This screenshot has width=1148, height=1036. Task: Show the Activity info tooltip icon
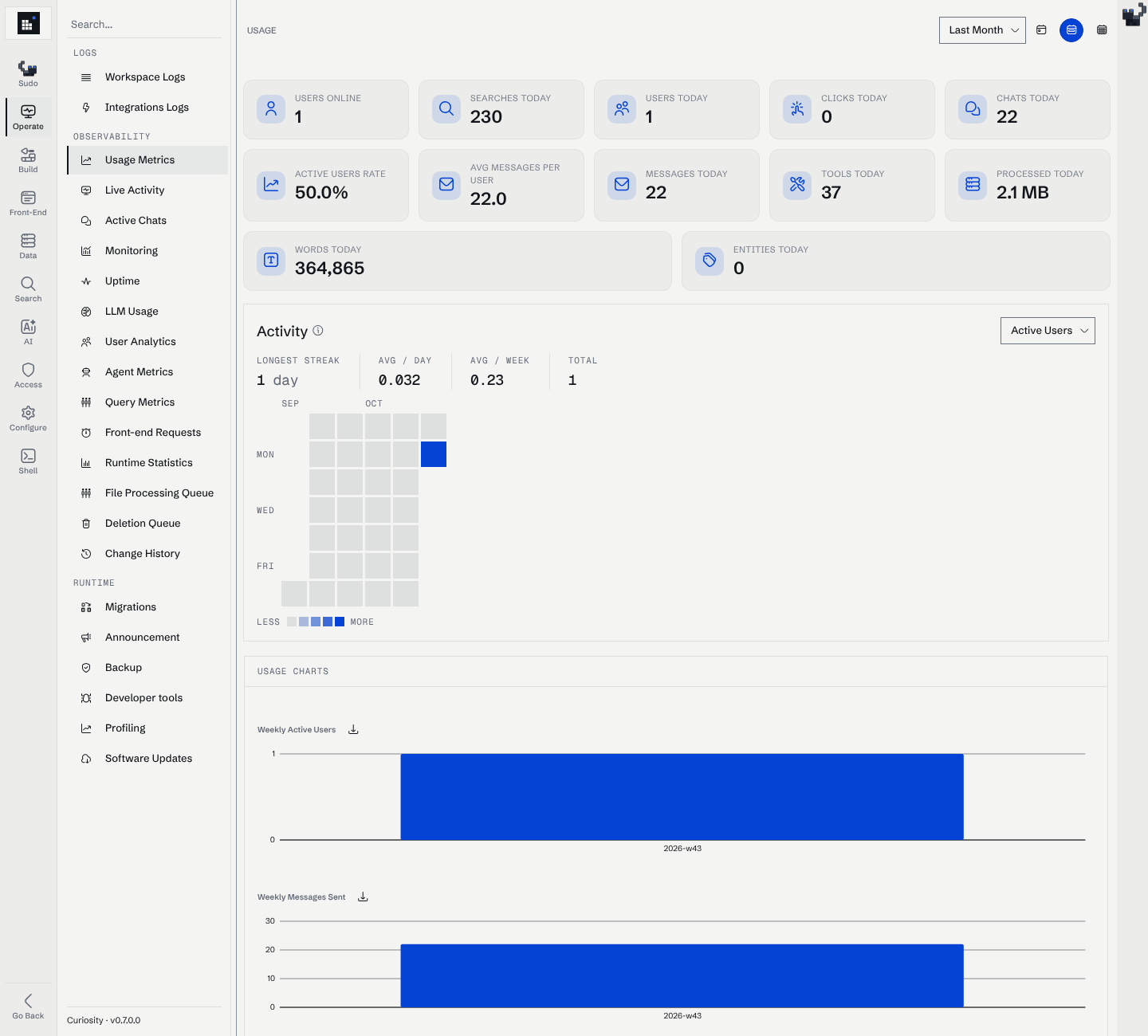pyautogui.click(x=318, y=330)
